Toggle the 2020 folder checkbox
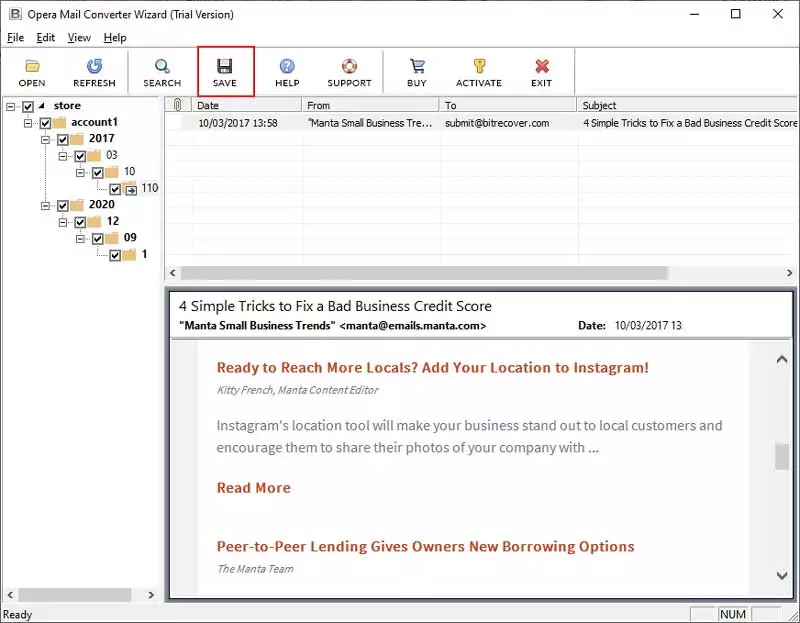This screenshot has height=623, width=800. pos(63,205)
